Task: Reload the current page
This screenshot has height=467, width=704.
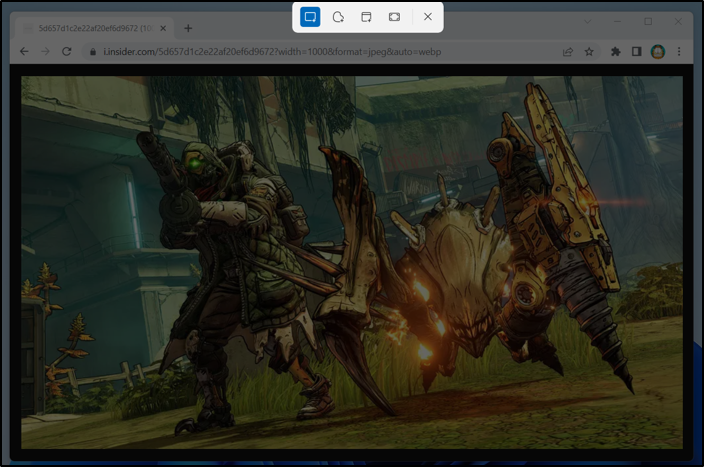Action: (x=67, y=51)
